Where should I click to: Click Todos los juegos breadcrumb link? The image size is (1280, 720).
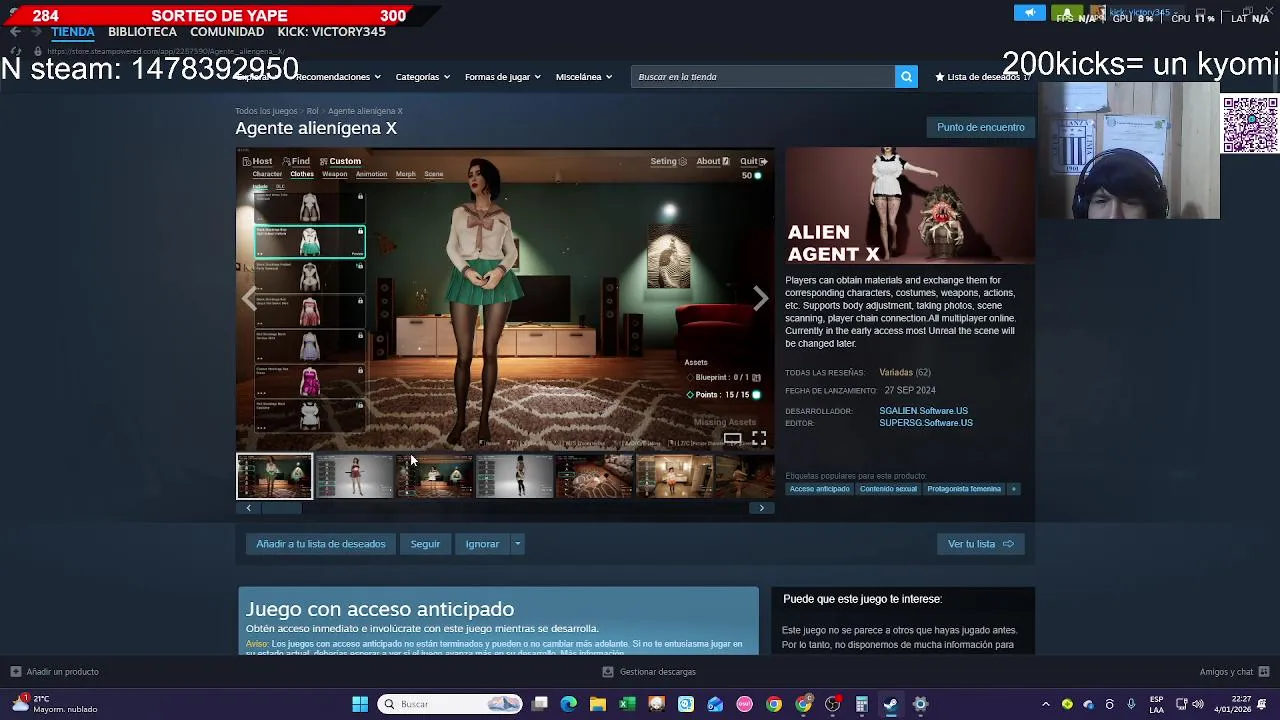pos(266,111)
